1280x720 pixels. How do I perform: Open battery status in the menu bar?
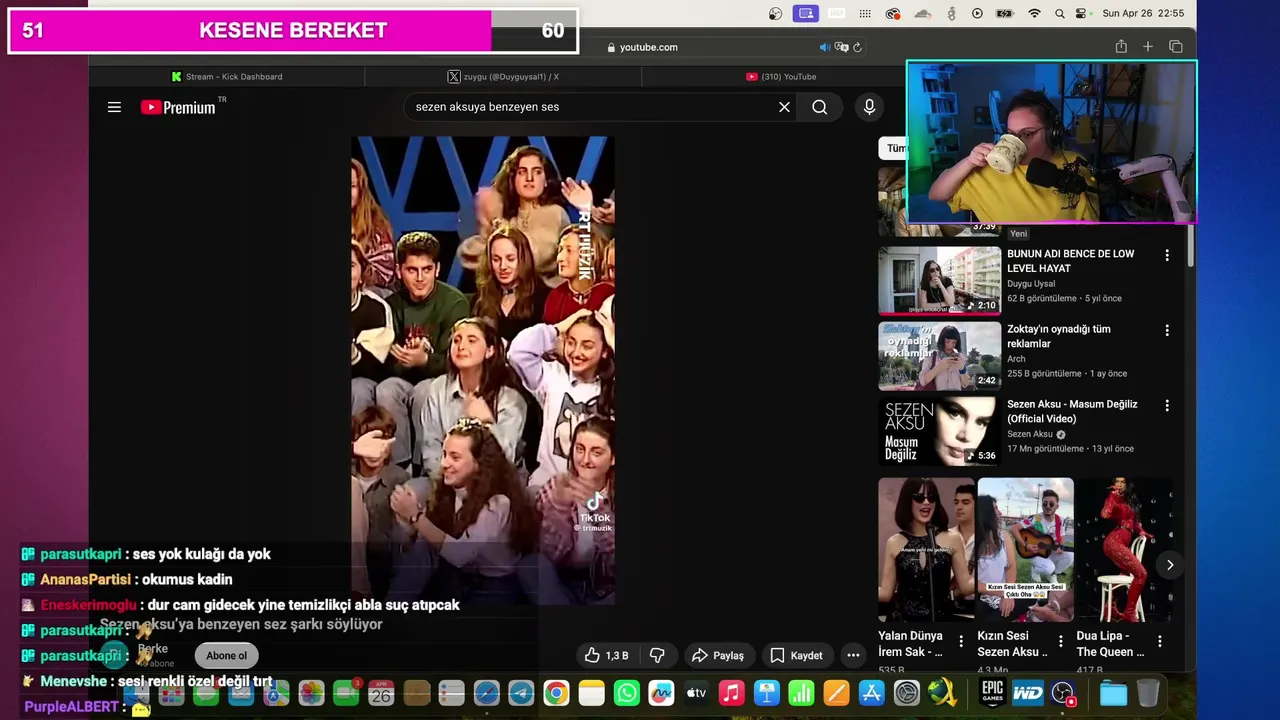1006,13
